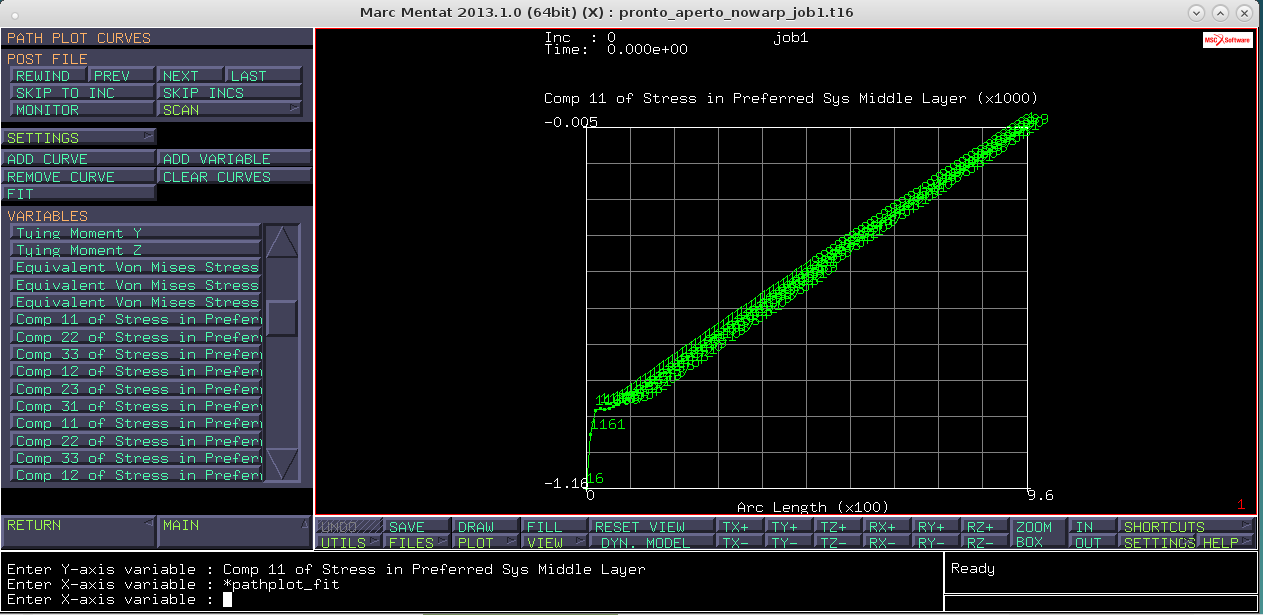Open the UTILS menu
The width and height of the screenshot is (1263, 615).
pyautogui.click(x=349, y=542)
